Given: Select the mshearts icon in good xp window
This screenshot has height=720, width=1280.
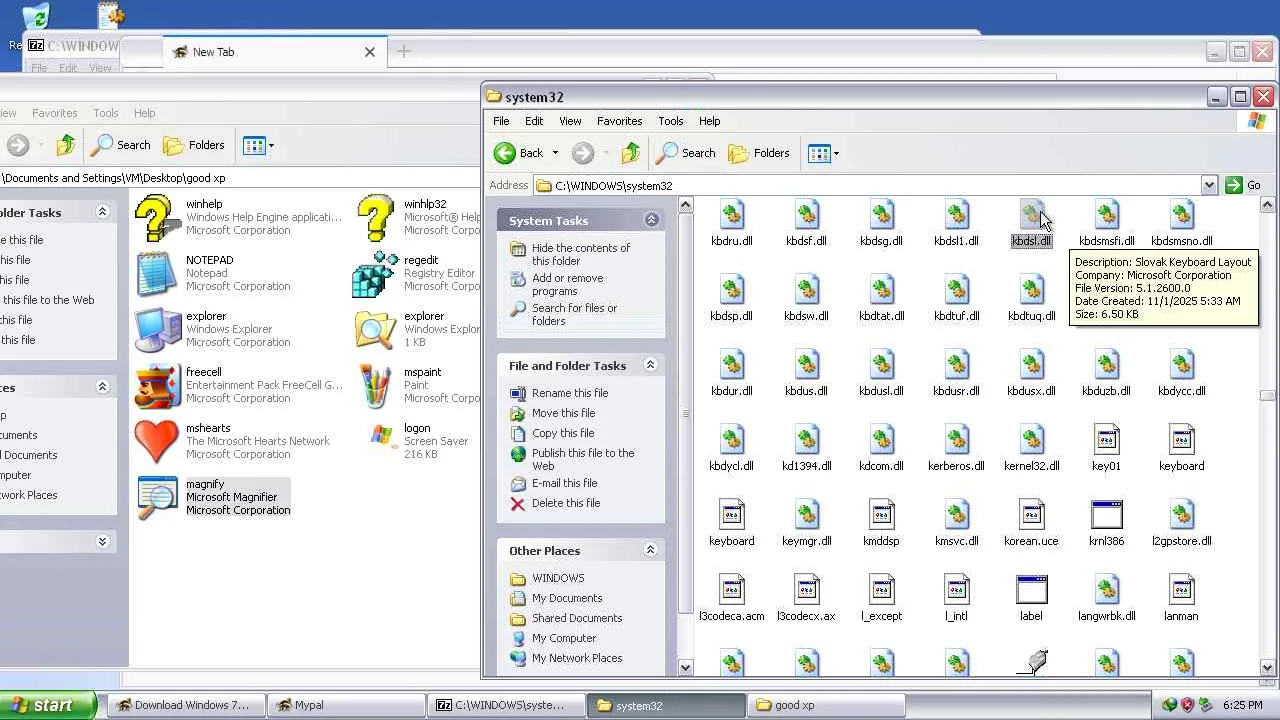Looking at the screenshot, I should [157, 441].
